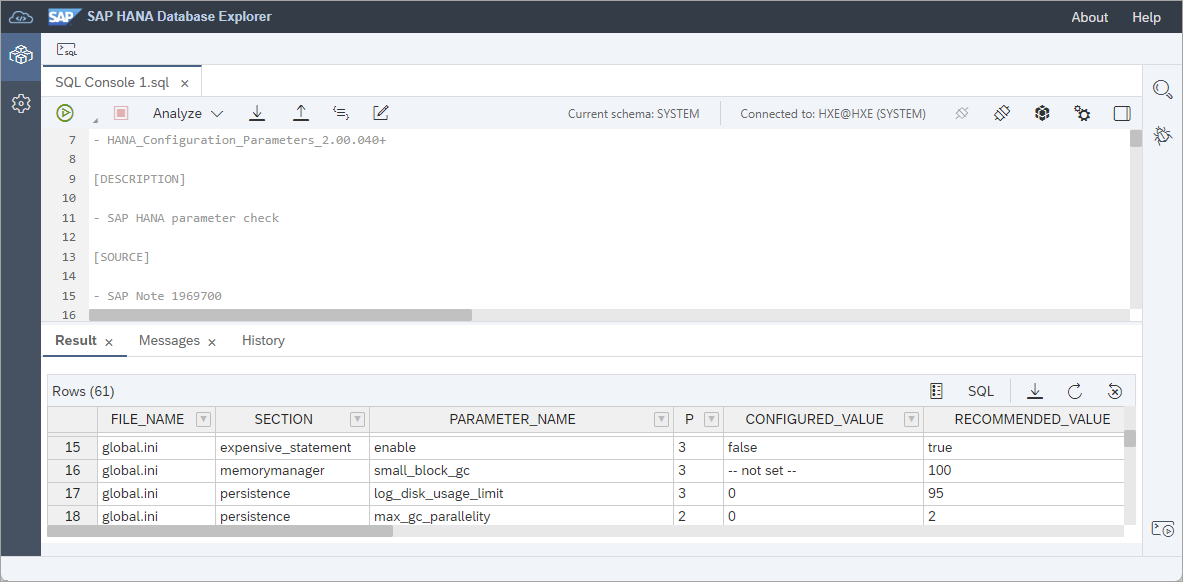Close the SQL Console 1.sql tab
Screen dimensions: 1183x582
[x=185, y=83]
